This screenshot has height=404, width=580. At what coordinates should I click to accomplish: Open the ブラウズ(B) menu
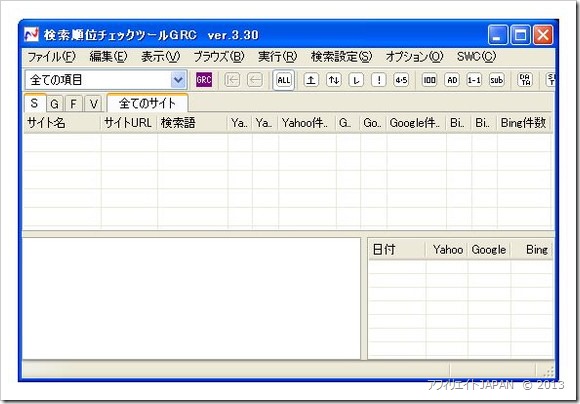(219, 57)
